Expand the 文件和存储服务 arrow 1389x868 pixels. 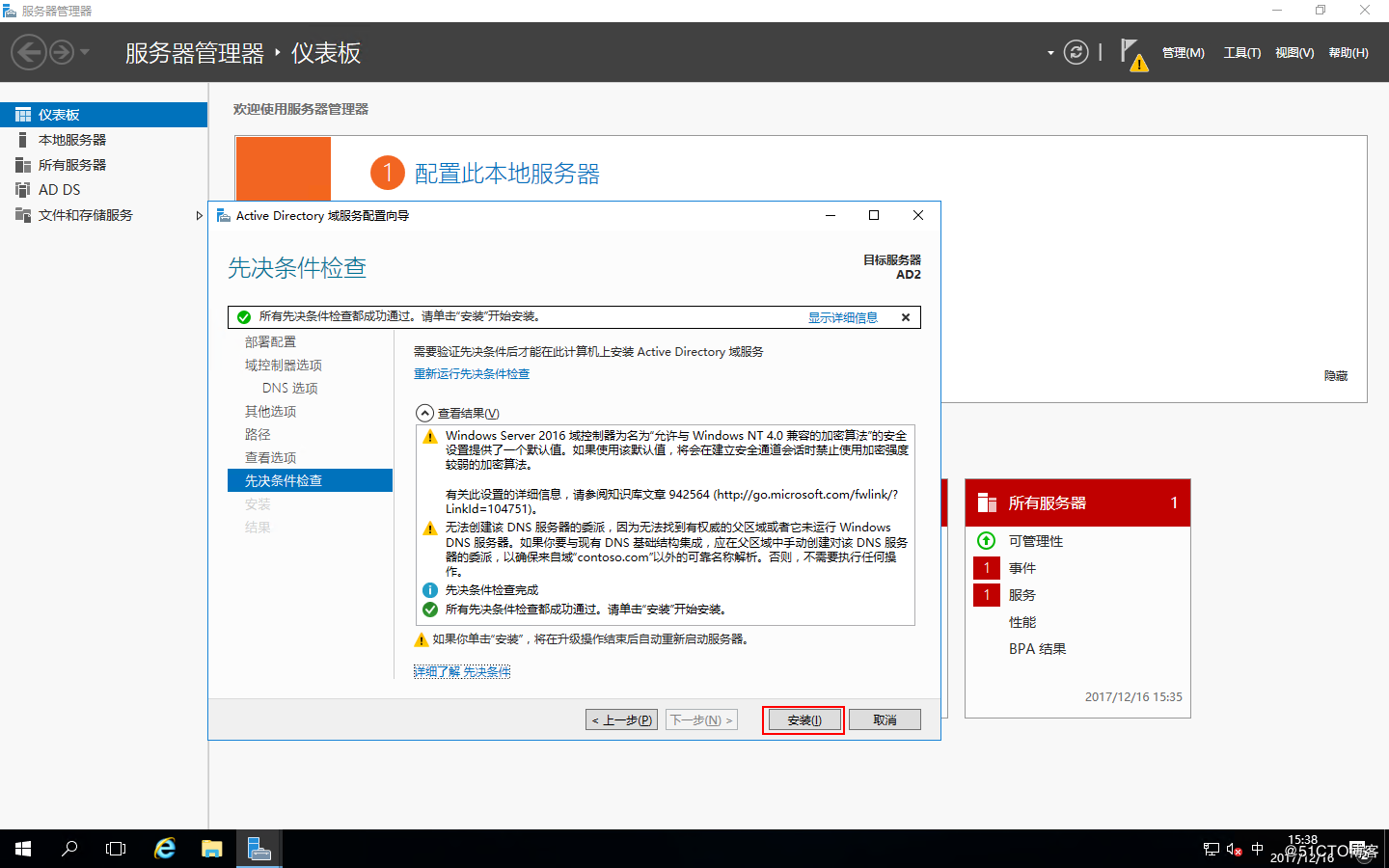(x=199, y=215)
